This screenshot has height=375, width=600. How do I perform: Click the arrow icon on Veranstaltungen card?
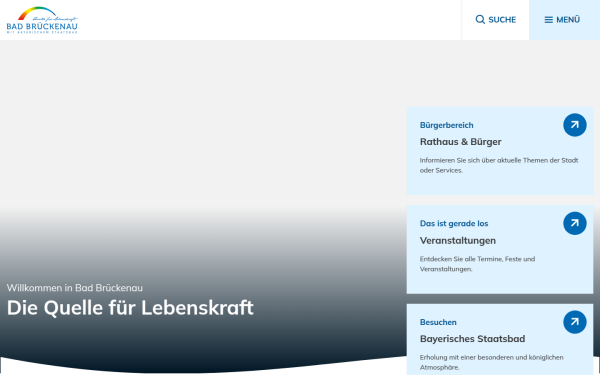pyautogui.click(x=574, y=223)
